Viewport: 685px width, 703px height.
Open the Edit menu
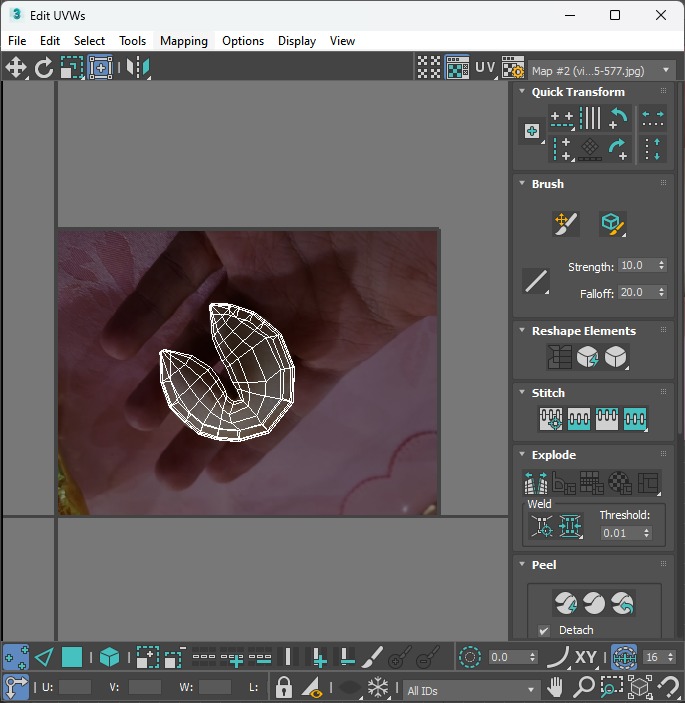click(x=50, y=41)
